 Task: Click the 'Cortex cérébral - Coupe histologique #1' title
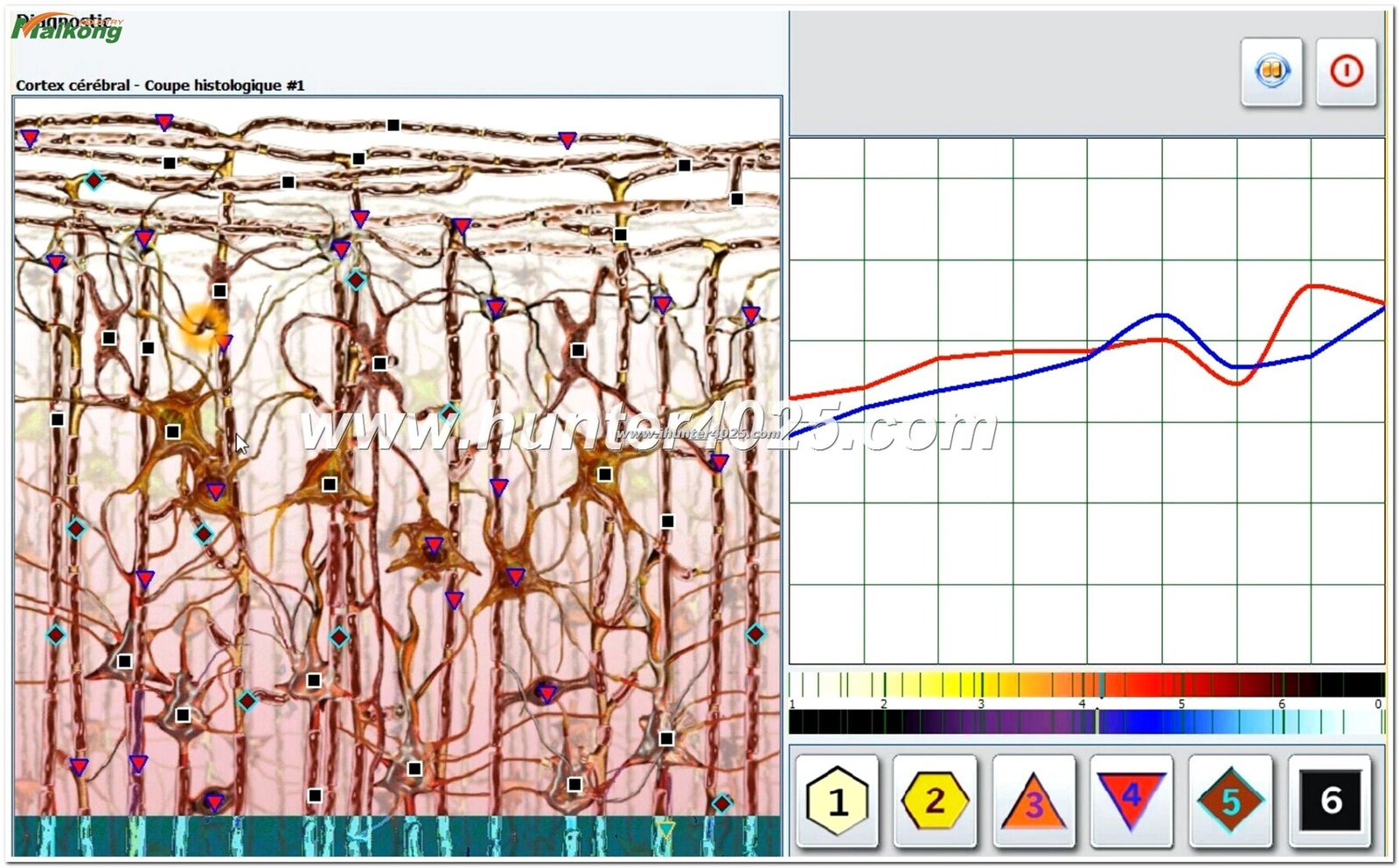tap(160, 86)
